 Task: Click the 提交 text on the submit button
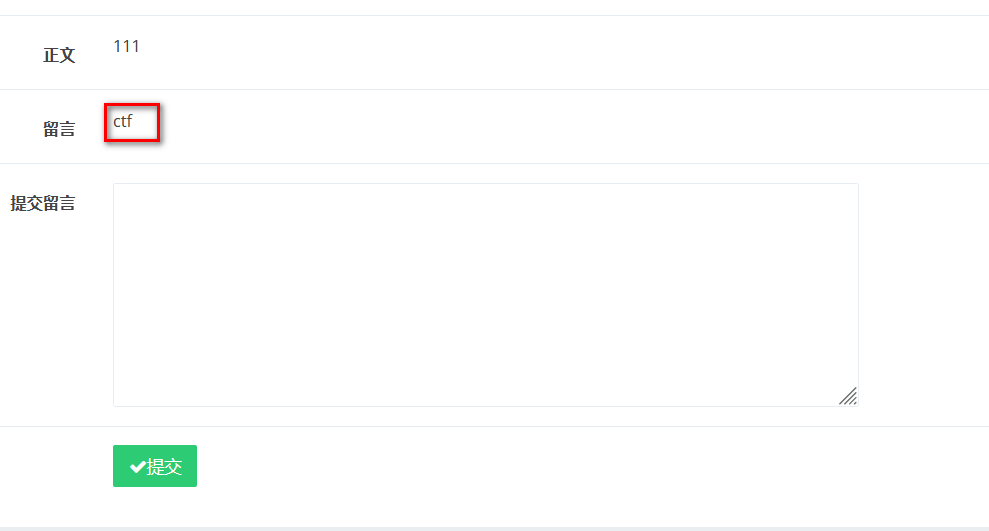coord(165,467)
